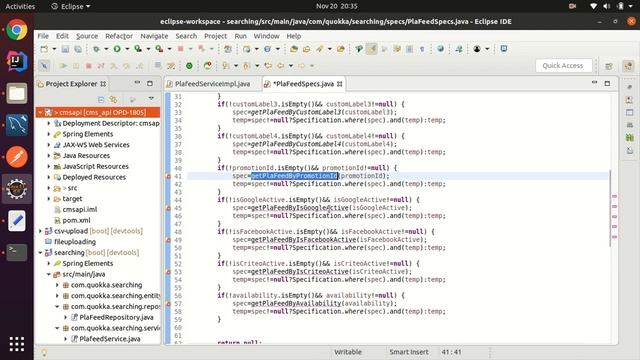Open Activities overview
640x360 pixels.
(x=20, y=6)
